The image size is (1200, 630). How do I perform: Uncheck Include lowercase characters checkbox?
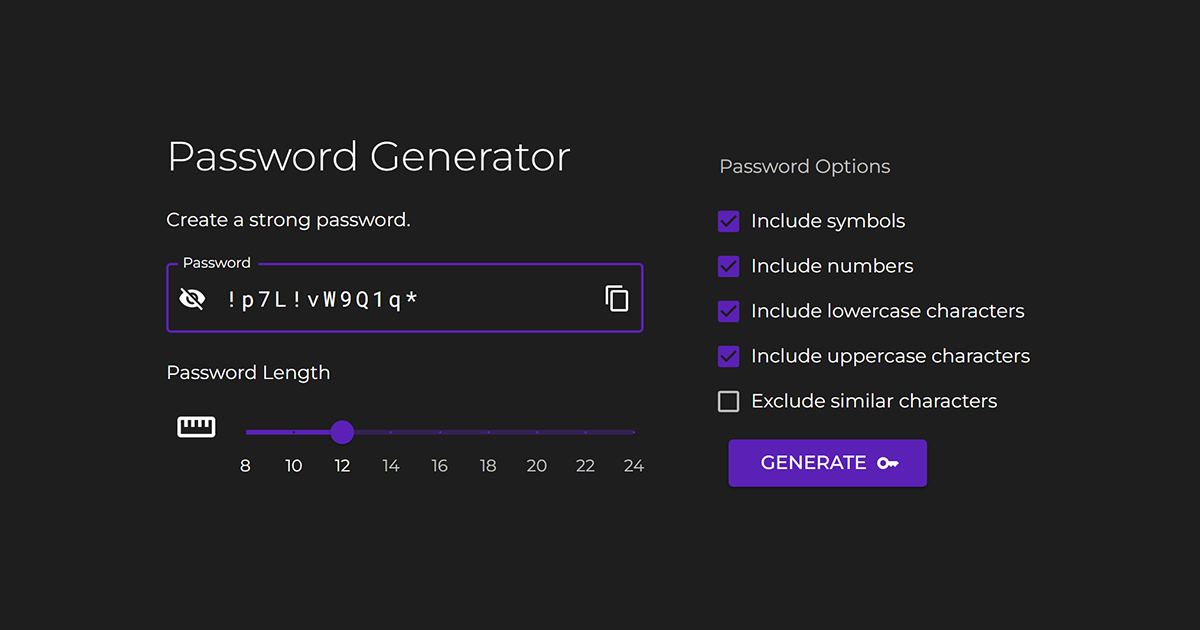pos(729,311)
